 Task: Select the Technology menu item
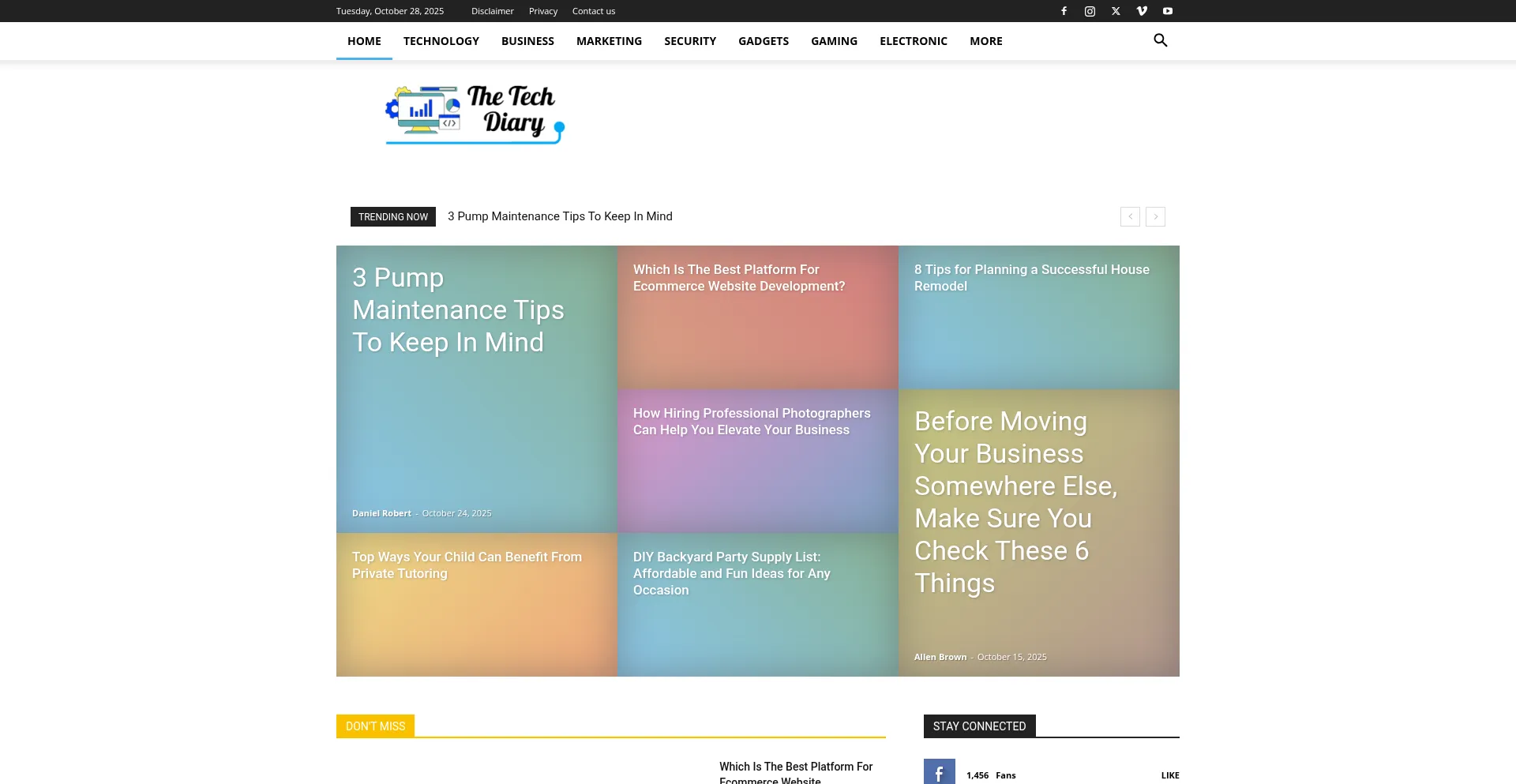(441, 41)
